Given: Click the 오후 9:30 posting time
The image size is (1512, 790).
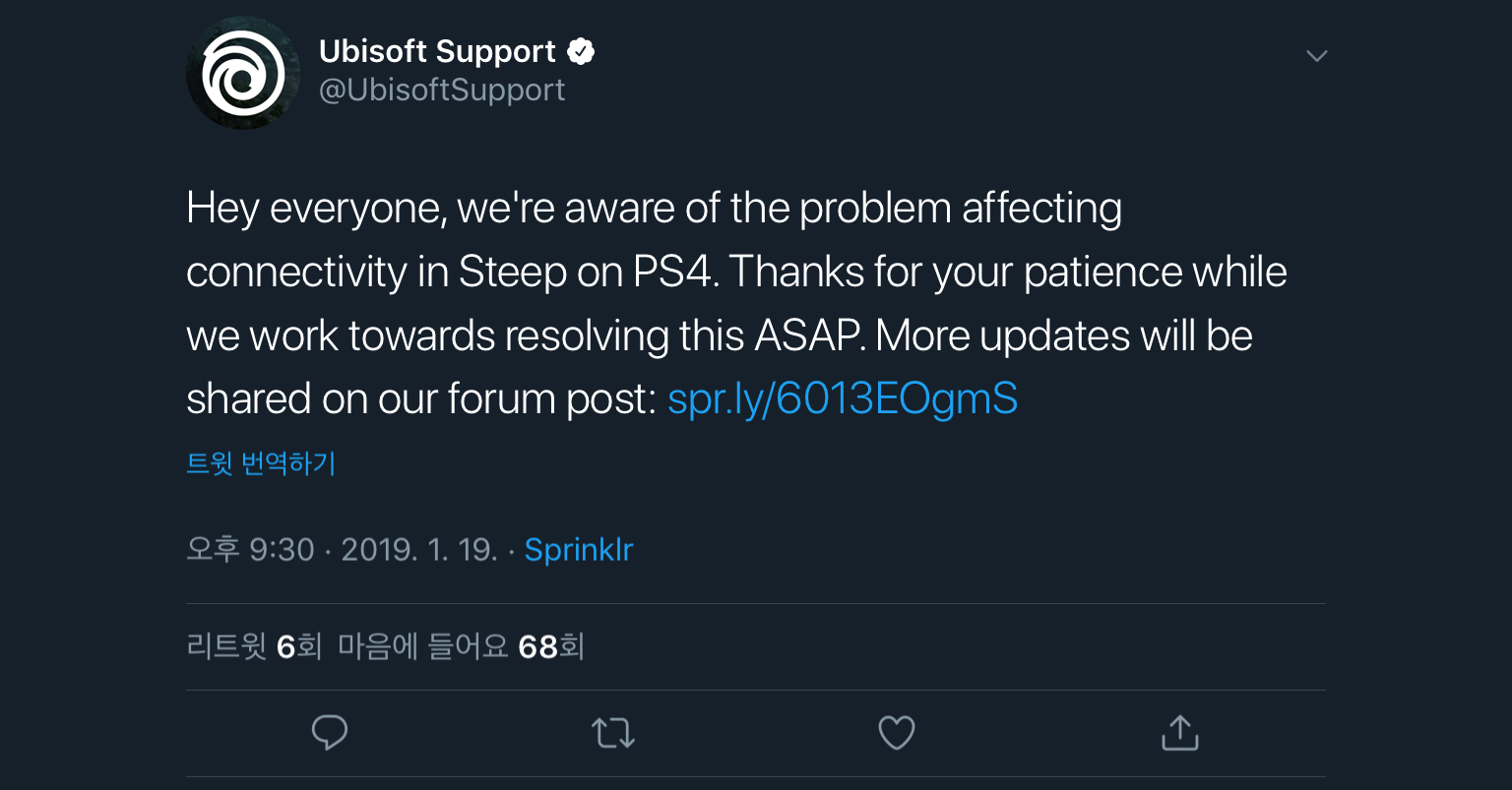Looking at the screenshot, I should [250, 550].
